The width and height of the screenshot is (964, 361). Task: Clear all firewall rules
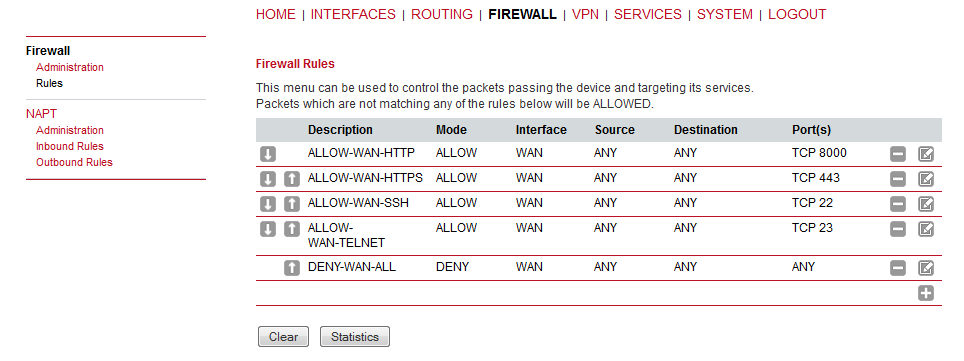tap(283, 337)
